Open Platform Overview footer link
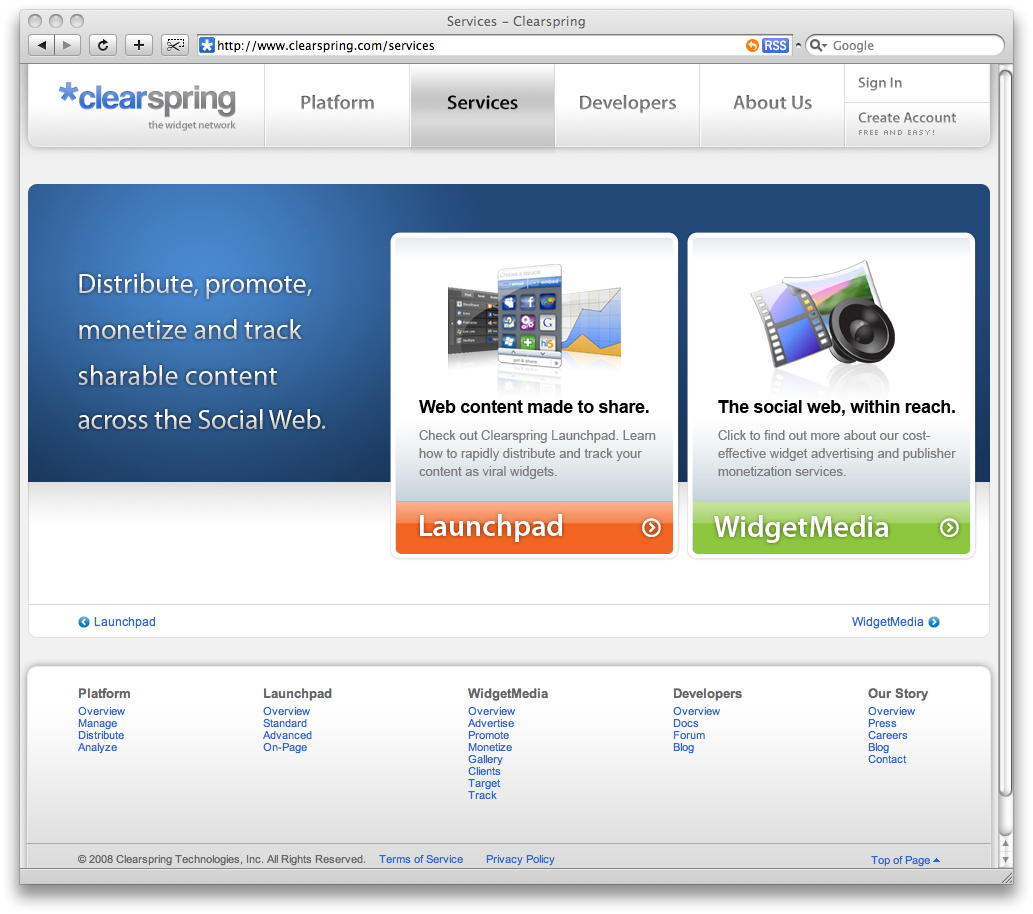The height and width of the screenshot is (914, 1033). tap(101, 711)
